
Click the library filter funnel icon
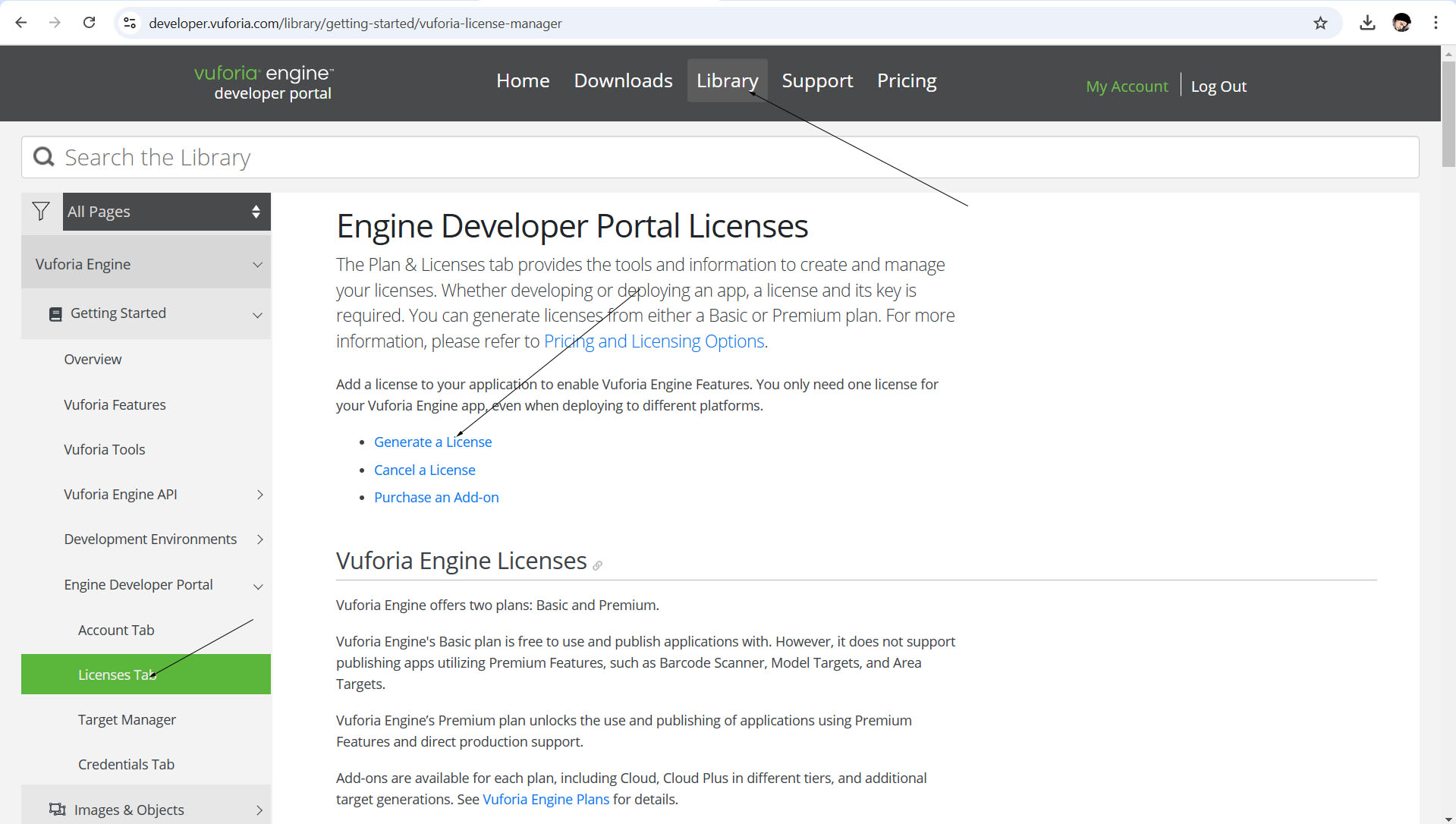(x=41, y=212)
